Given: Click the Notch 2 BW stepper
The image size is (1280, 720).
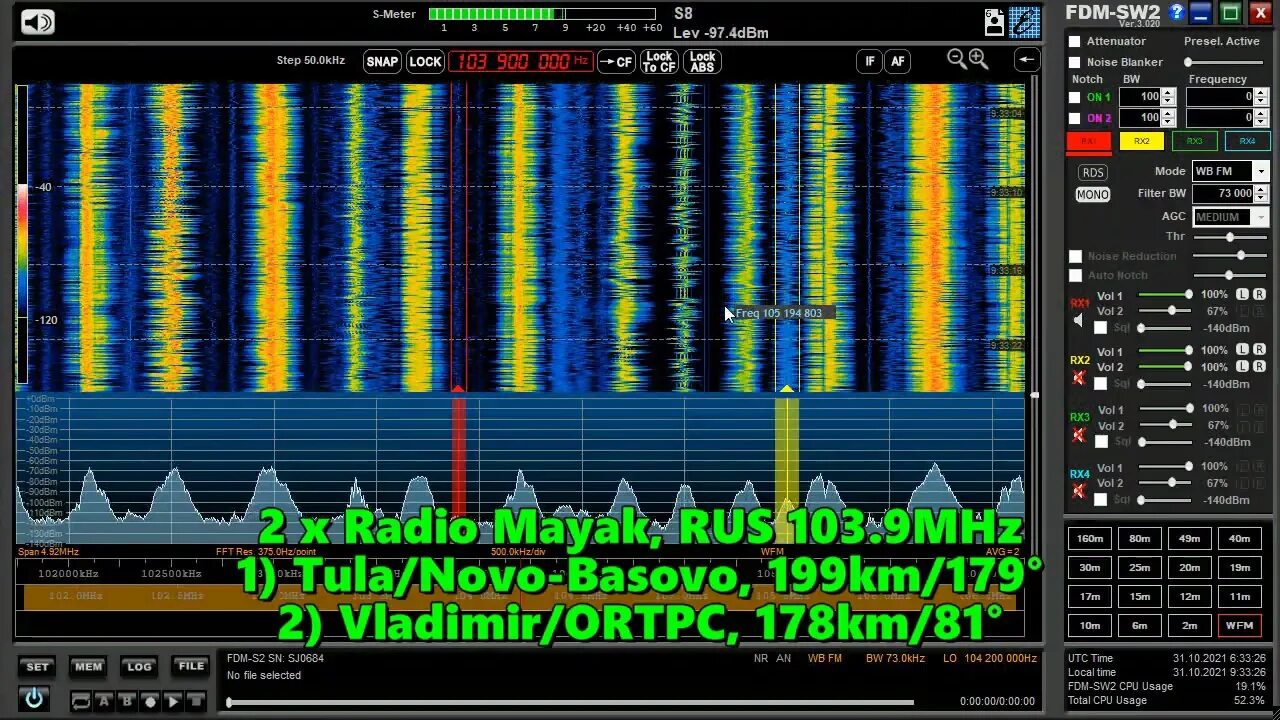Looking at the screenshot, I should point(1168,118).
